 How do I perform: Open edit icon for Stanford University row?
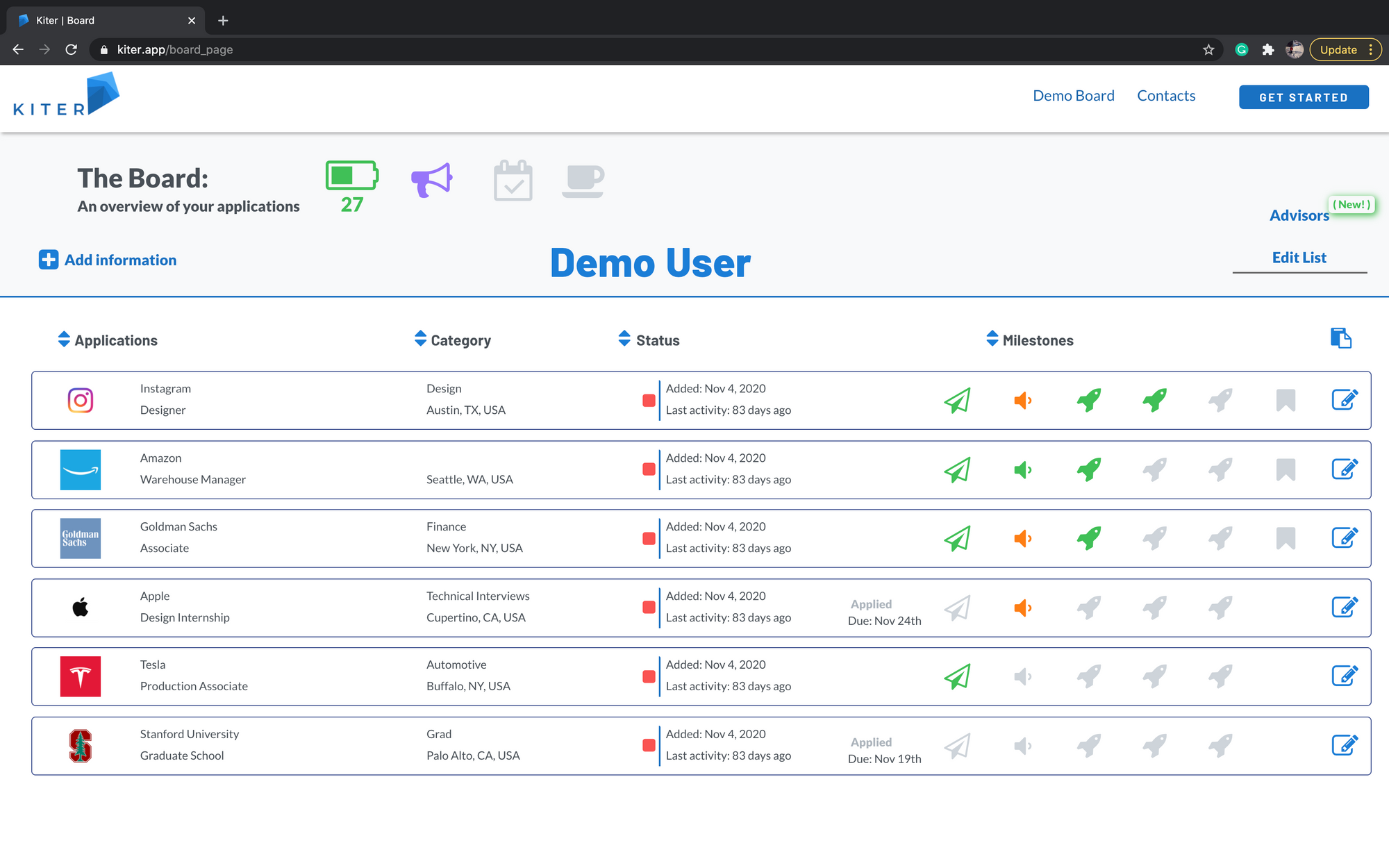(1344, 746)
